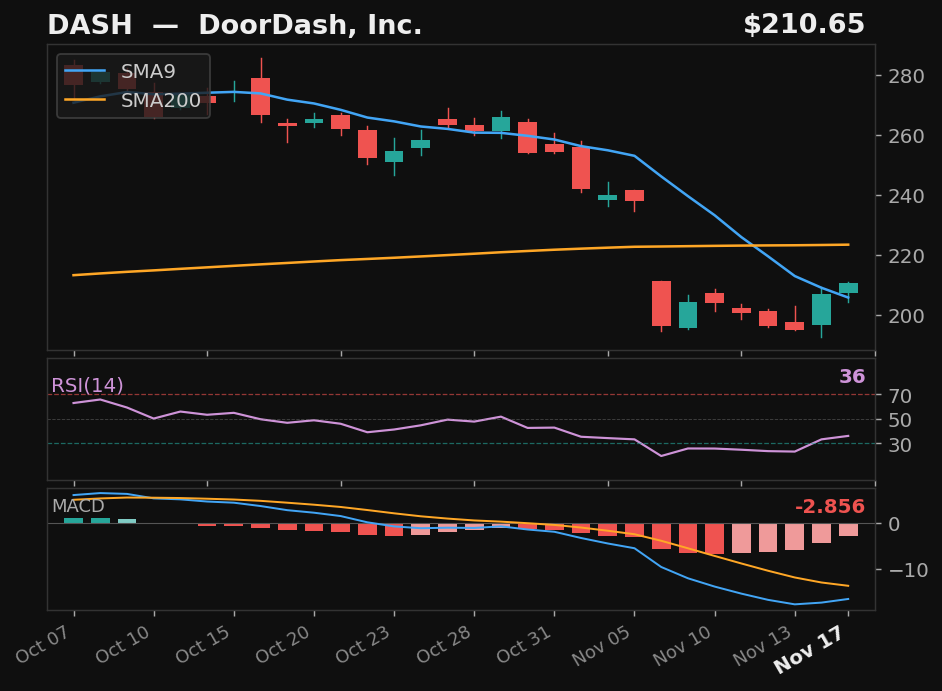Click the RSI 50 axis label

click(901, 420)
